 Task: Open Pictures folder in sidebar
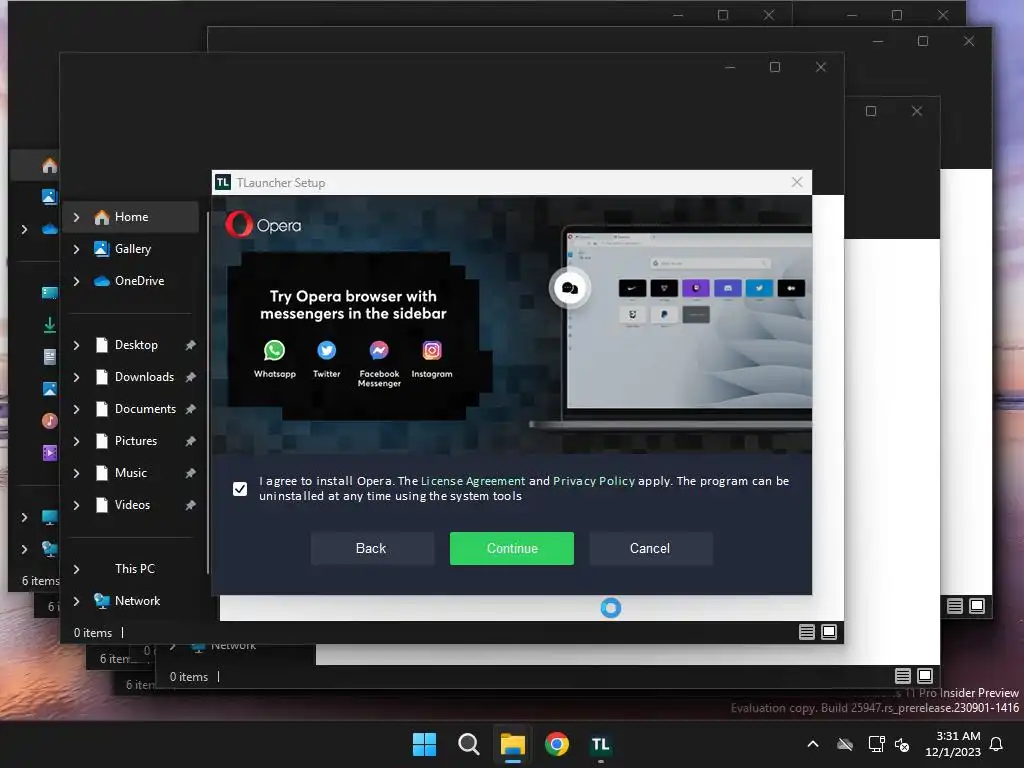pos(135,441)
